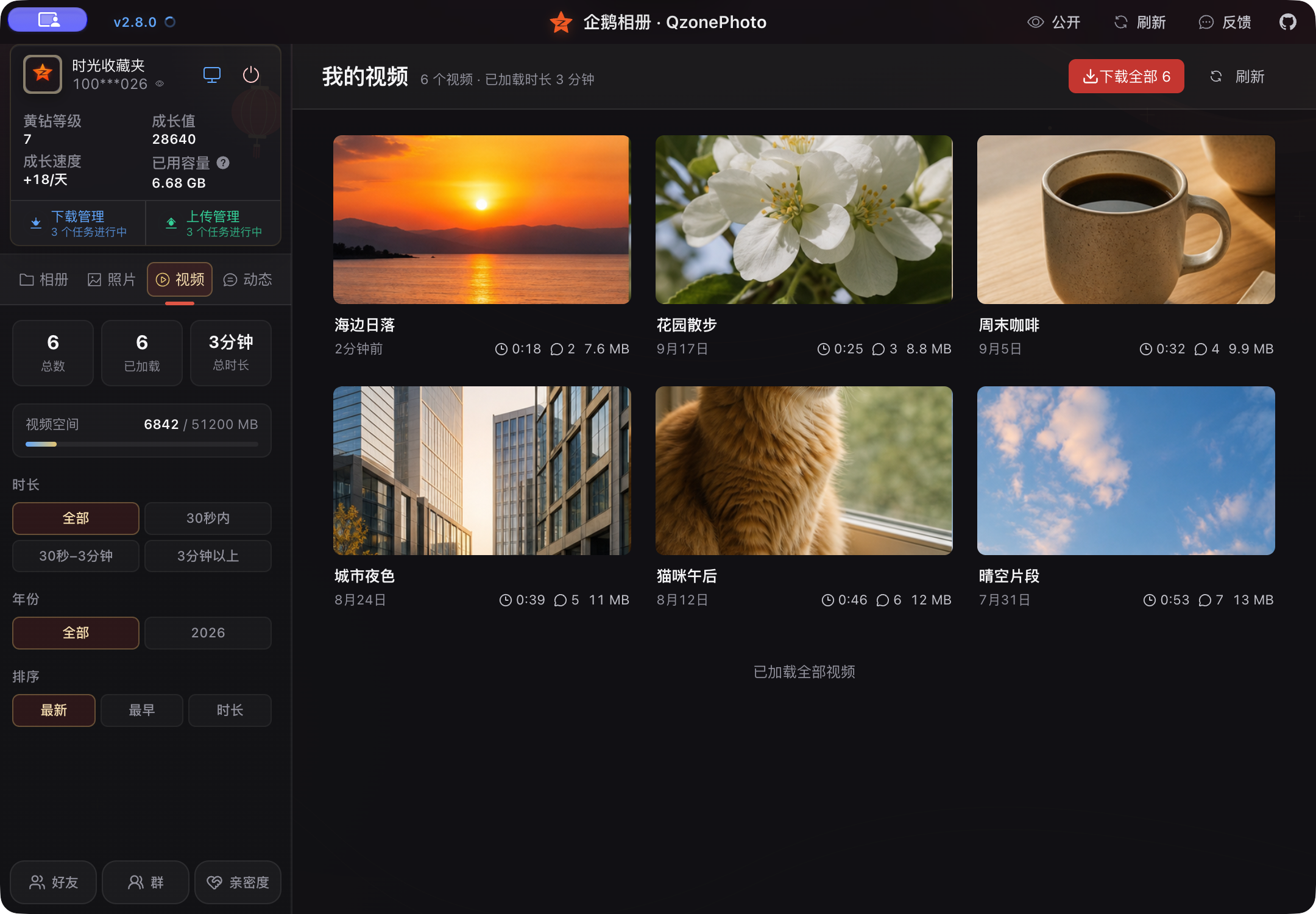Switch to the 动态 tab

(x=247, y=280)
